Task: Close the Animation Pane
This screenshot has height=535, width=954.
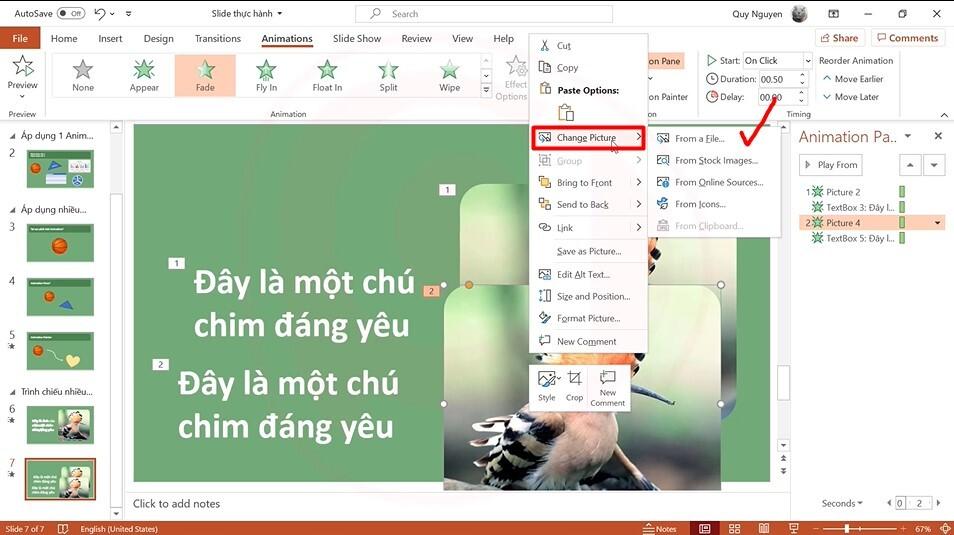Action: (x=938, y=136)
